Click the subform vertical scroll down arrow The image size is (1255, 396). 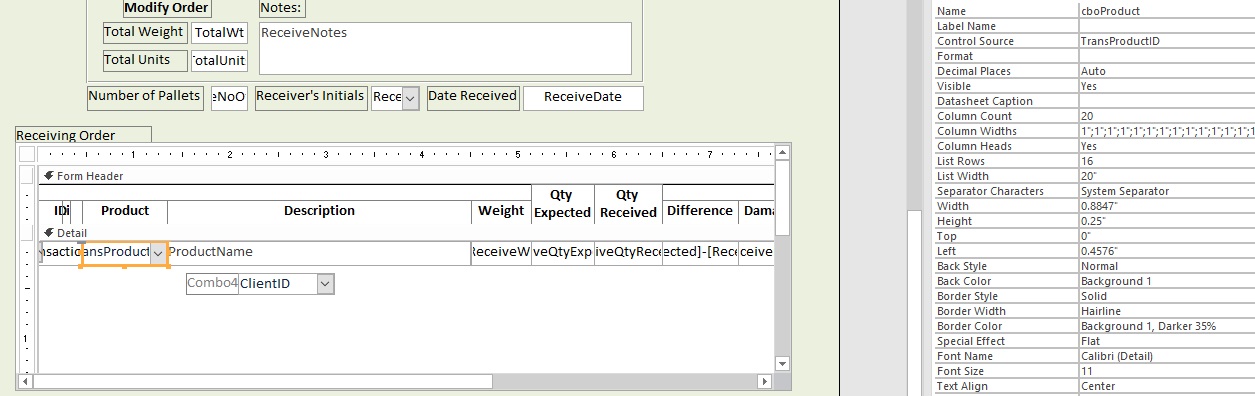tap(782, 365)
